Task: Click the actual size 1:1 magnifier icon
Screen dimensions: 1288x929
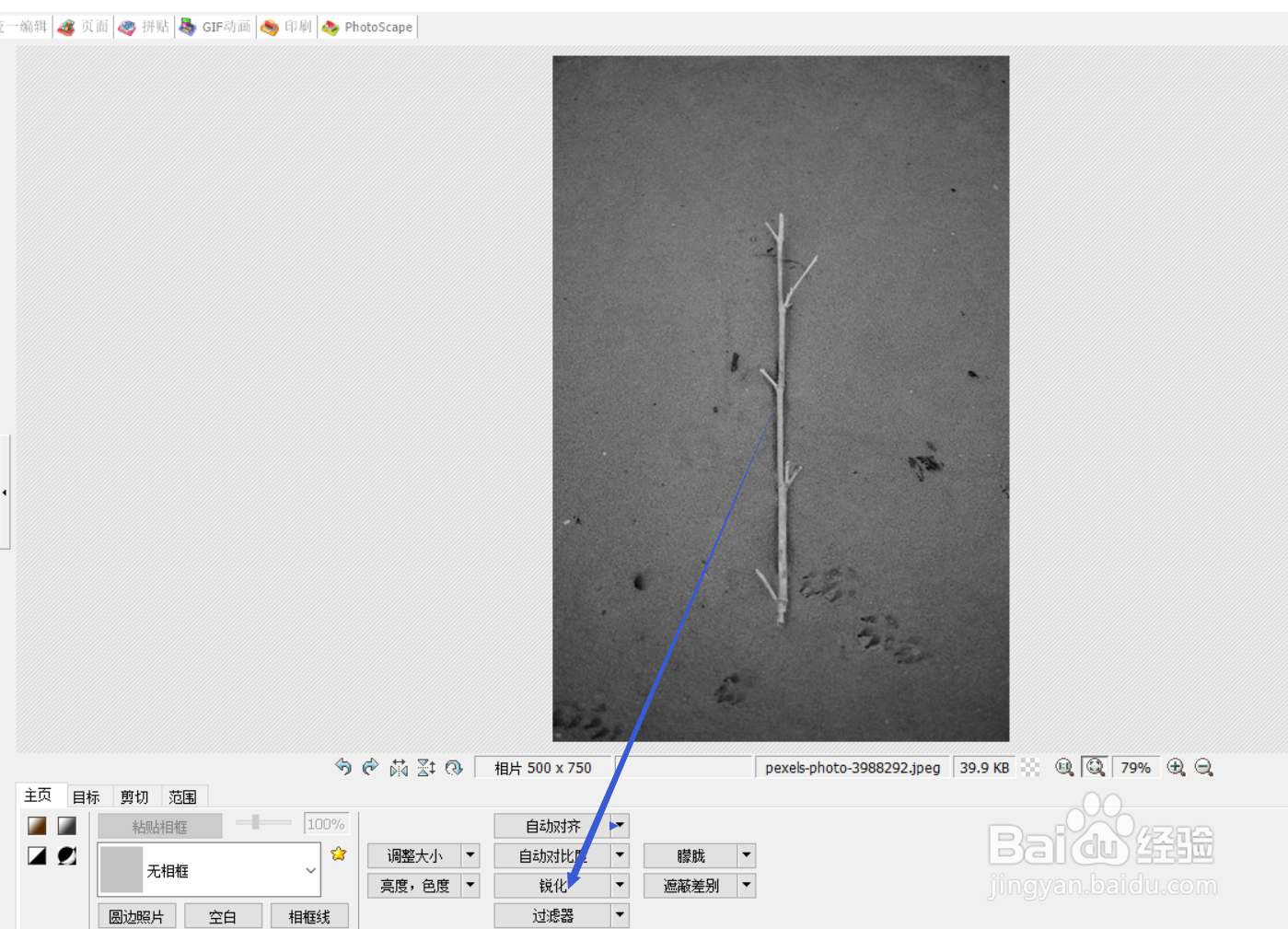Action: [1065, 767]
